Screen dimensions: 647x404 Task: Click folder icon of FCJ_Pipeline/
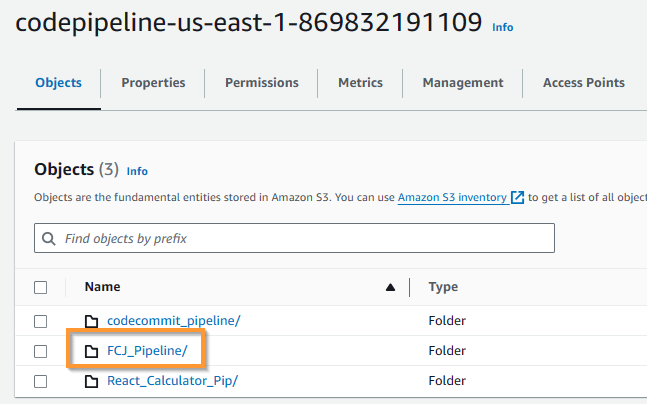coord(91,351)
